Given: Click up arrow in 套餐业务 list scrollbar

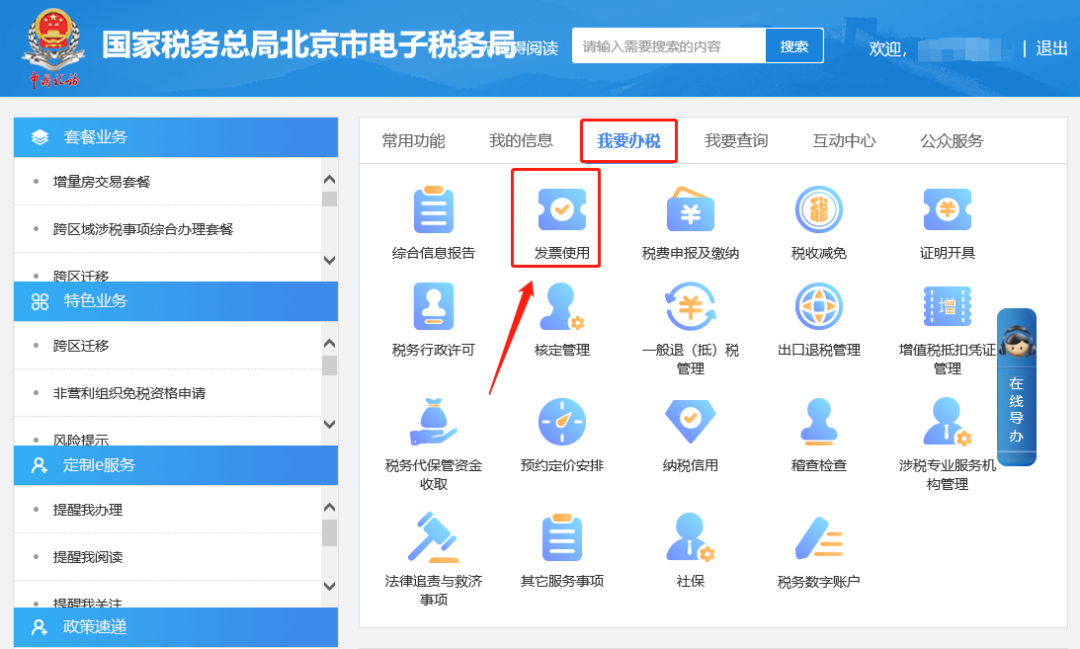Looking at the screenshot, I should point(329,180).
